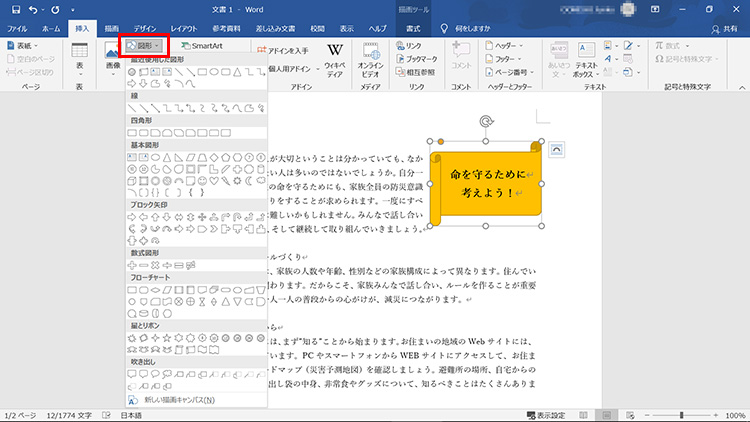This screenshot has width=750, height=422.
Task: Switch to print layout view in status bar
Action: tap(605, 414)
